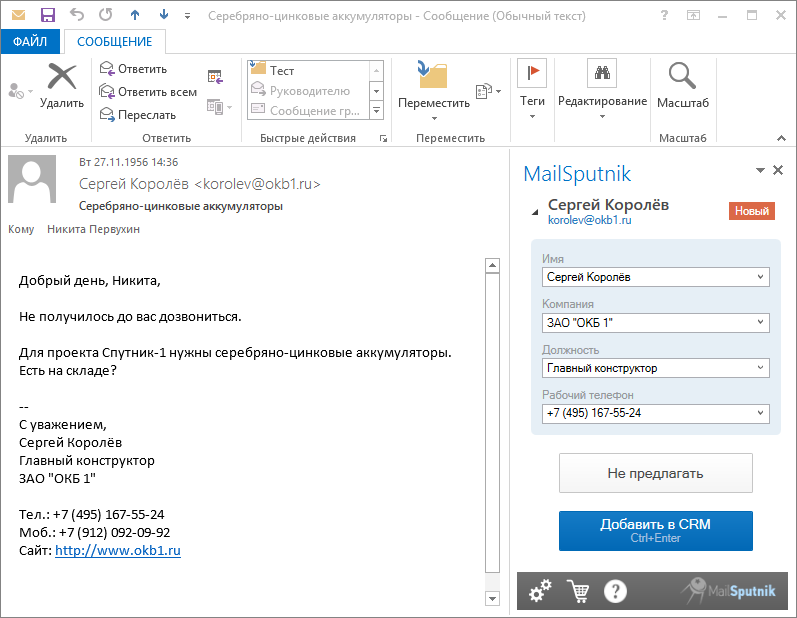Open MailSputnik settings gears icon
This screenshot has width=797, height=618.
click(x=540, y=591)
